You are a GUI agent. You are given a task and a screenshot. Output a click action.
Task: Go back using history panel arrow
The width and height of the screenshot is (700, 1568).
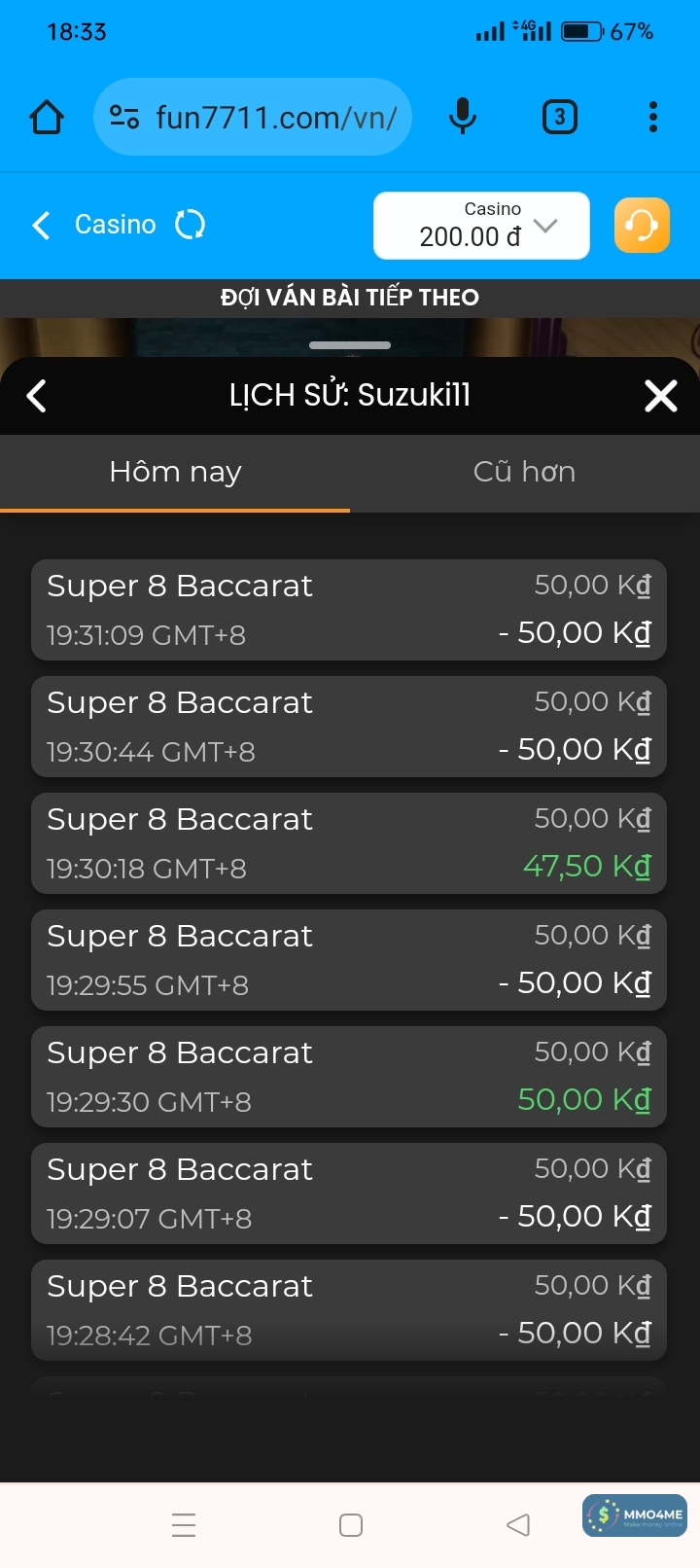click(37, 396)
